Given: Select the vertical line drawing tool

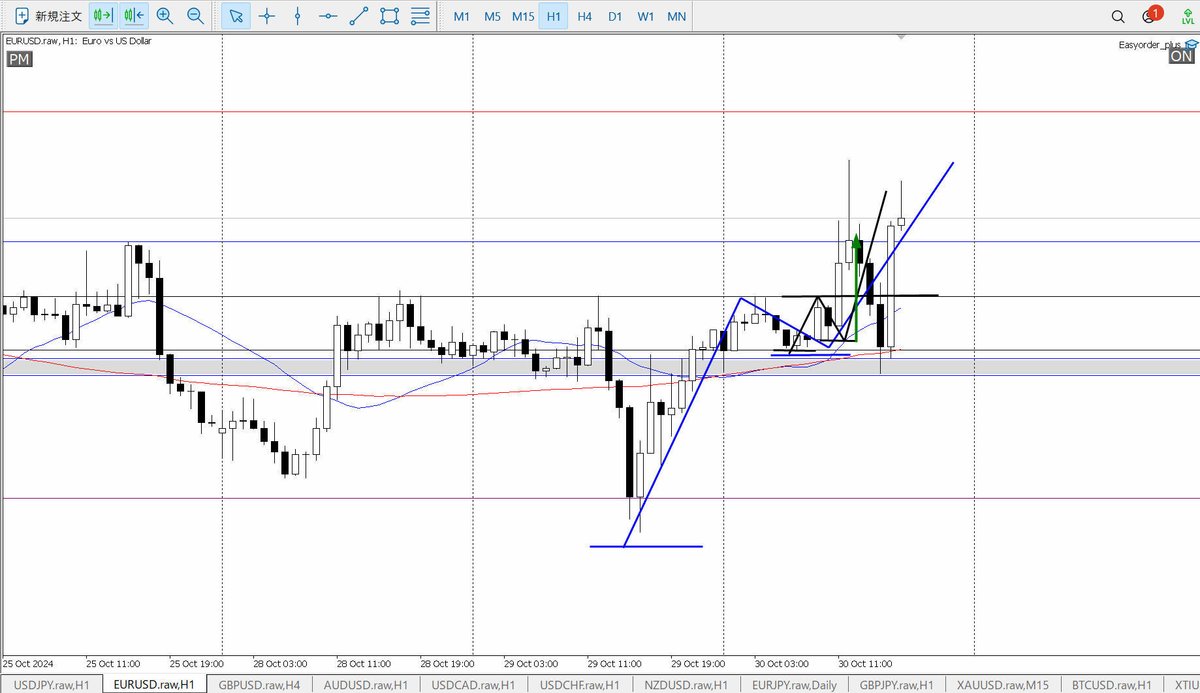Looking at the screenshot, I should (x=297, y=16).
